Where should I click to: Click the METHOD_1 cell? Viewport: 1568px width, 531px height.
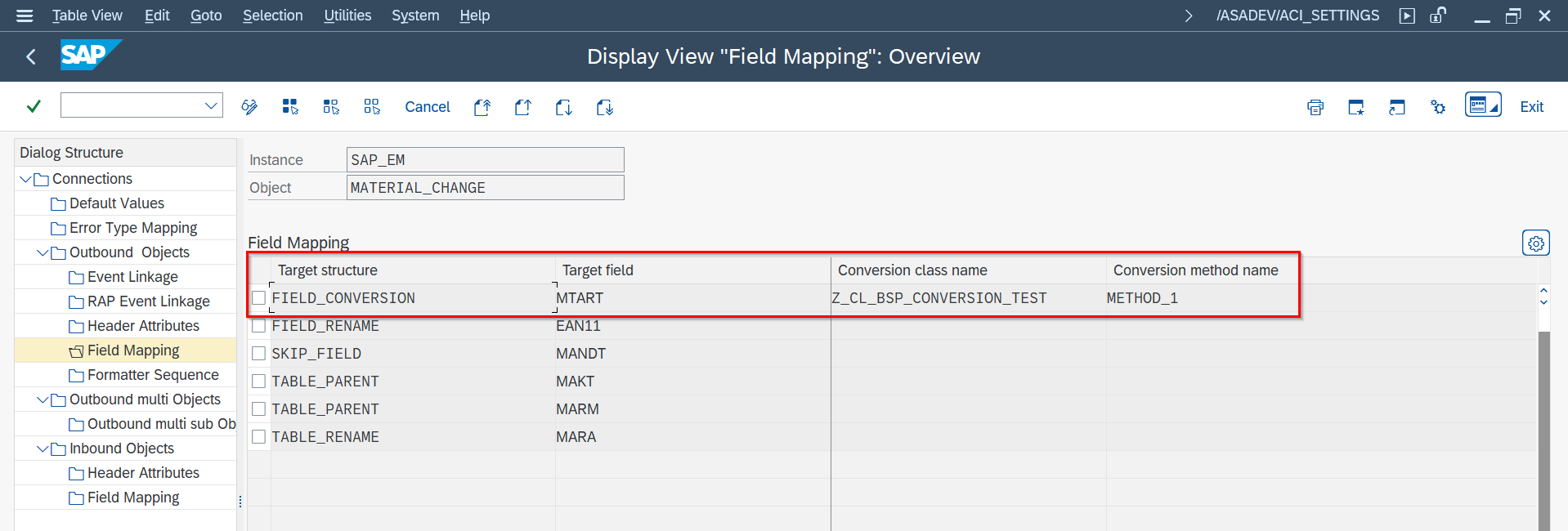1202,298
